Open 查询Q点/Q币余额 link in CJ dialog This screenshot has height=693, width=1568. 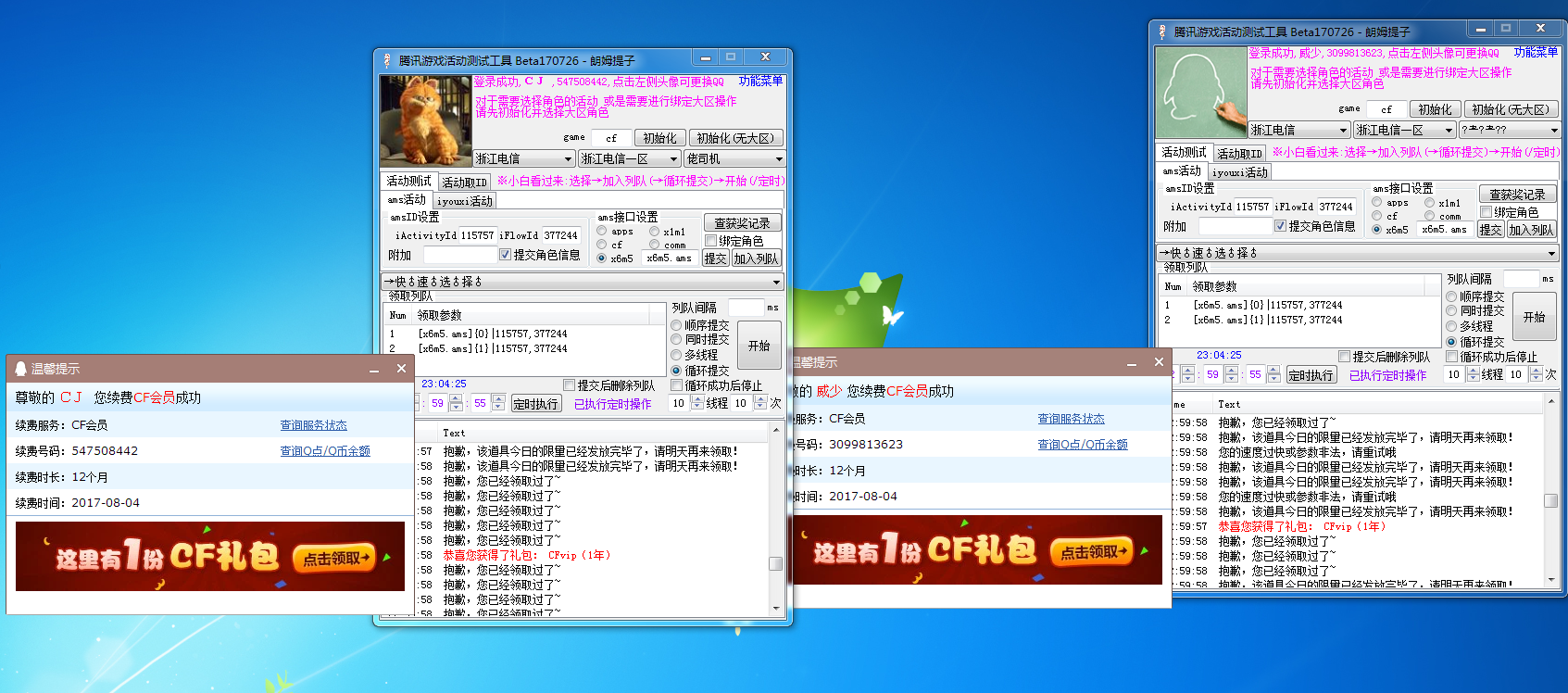[x=325, y=451]
